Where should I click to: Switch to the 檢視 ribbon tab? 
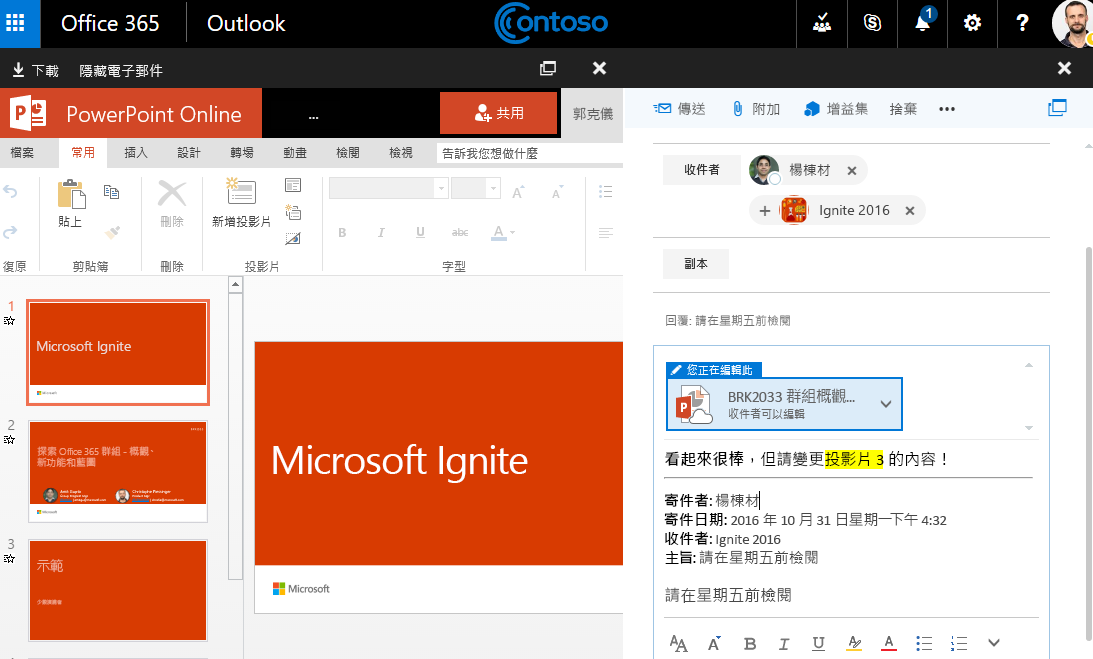pos(400,153)
